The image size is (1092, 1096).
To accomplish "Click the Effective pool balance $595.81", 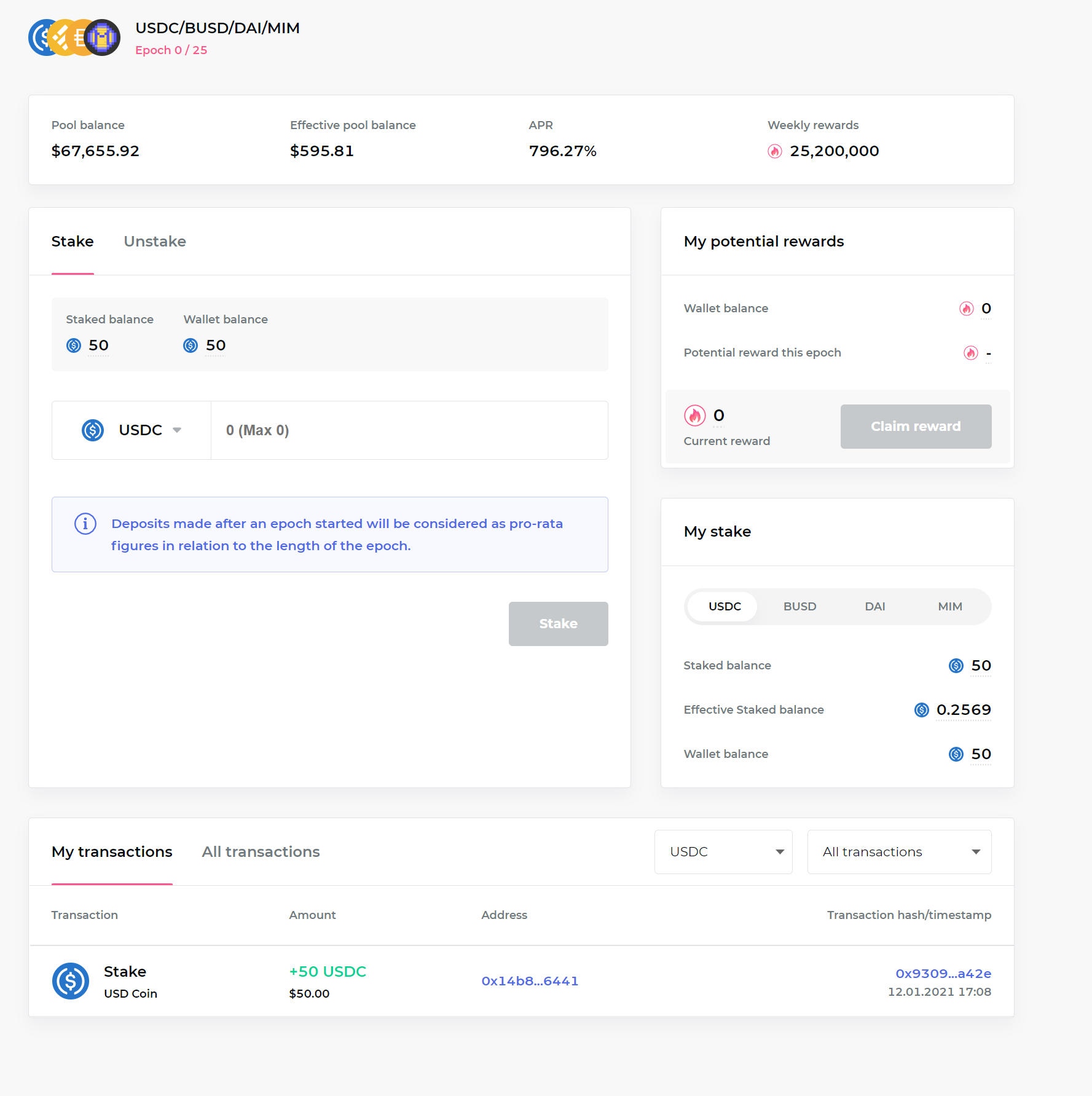I will point(322,151).
